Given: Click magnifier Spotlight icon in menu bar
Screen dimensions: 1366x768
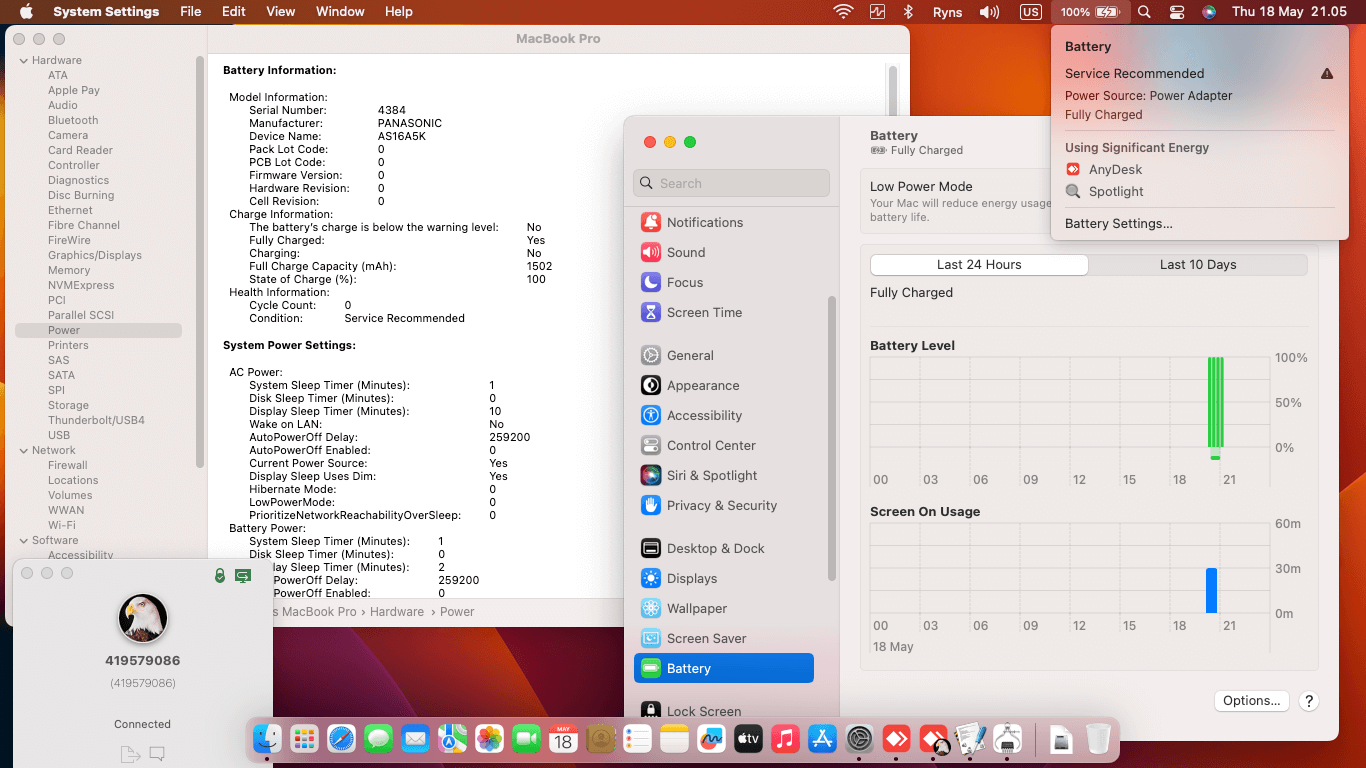Looking at the screenshot, I should coord(1144,12).
